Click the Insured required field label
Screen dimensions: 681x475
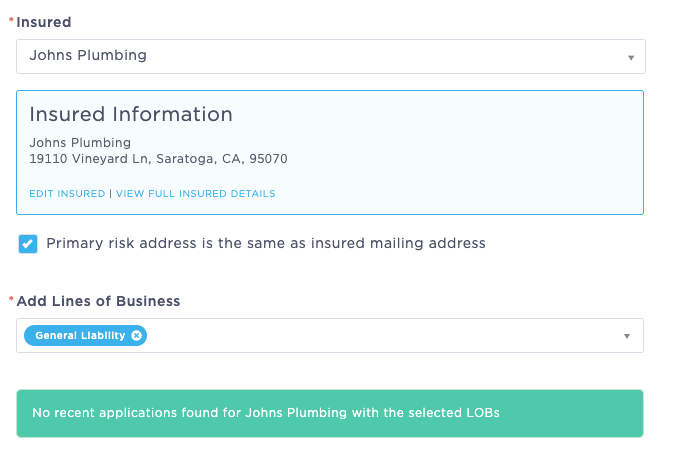pyautogui.click(x=43, y=22)
